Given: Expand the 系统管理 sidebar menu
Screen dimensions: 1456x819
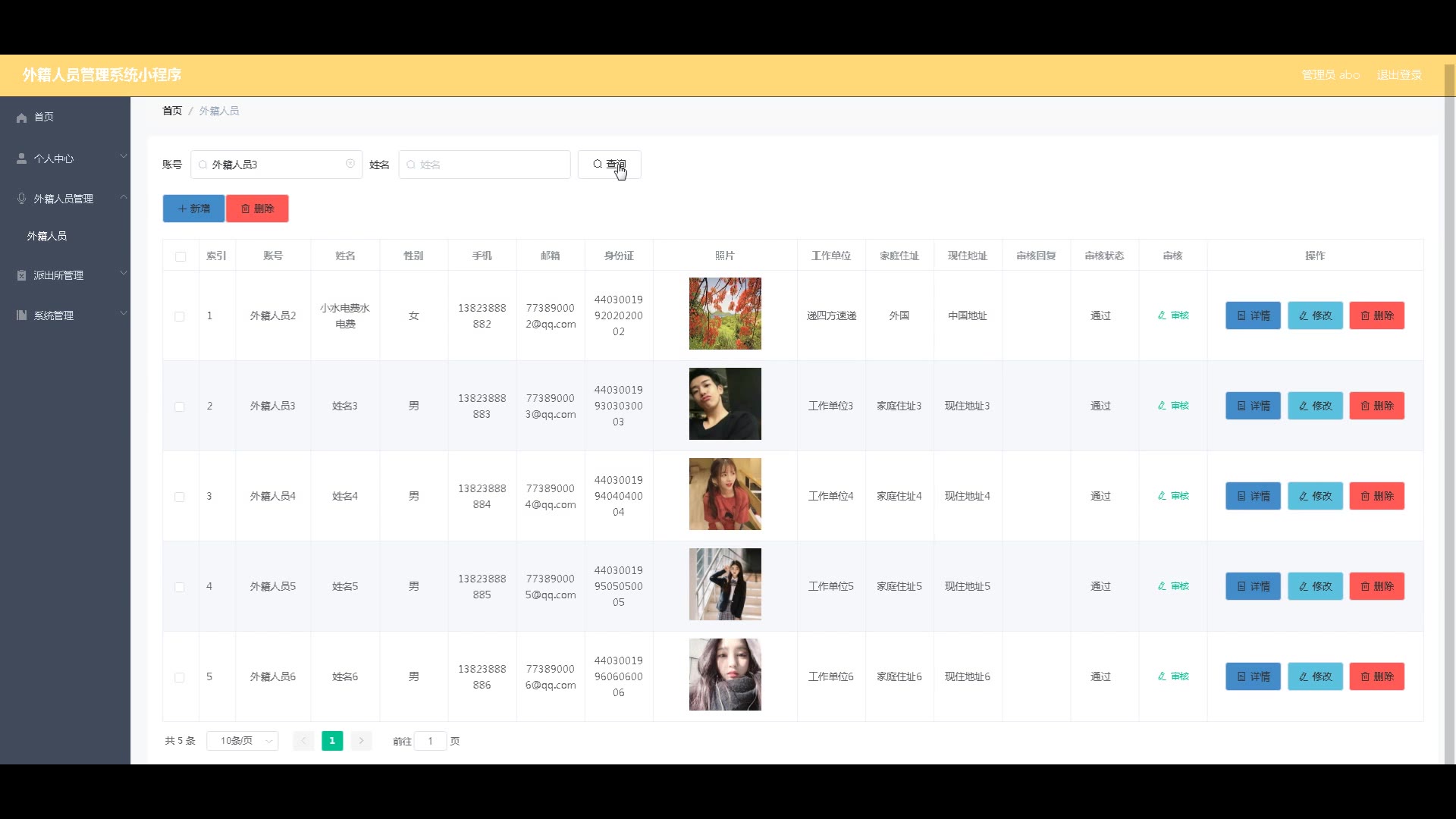Looking at the screenshot, I should click(65, 315).
